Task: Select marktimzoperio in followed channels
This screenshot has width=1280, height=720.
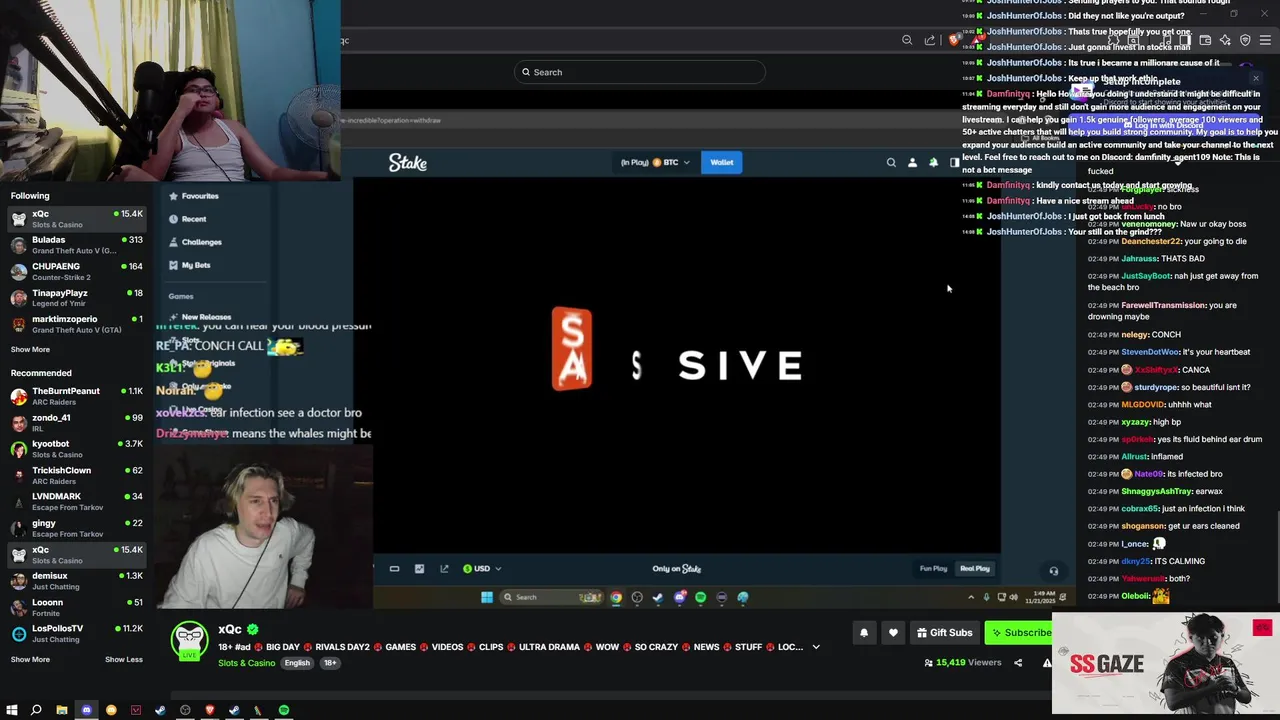Action: (x=77, y=324)
